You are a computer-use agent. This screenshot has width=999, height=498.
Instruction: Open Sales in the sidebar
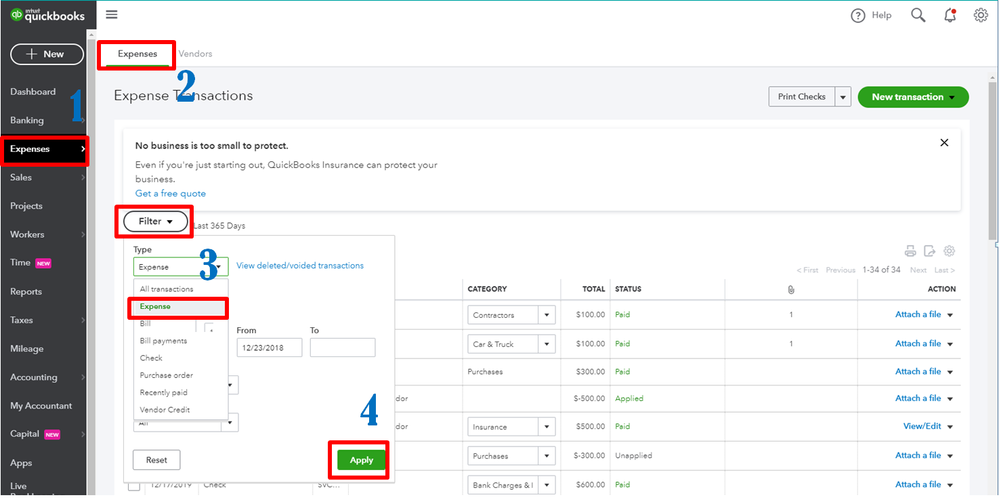(21, 178)
